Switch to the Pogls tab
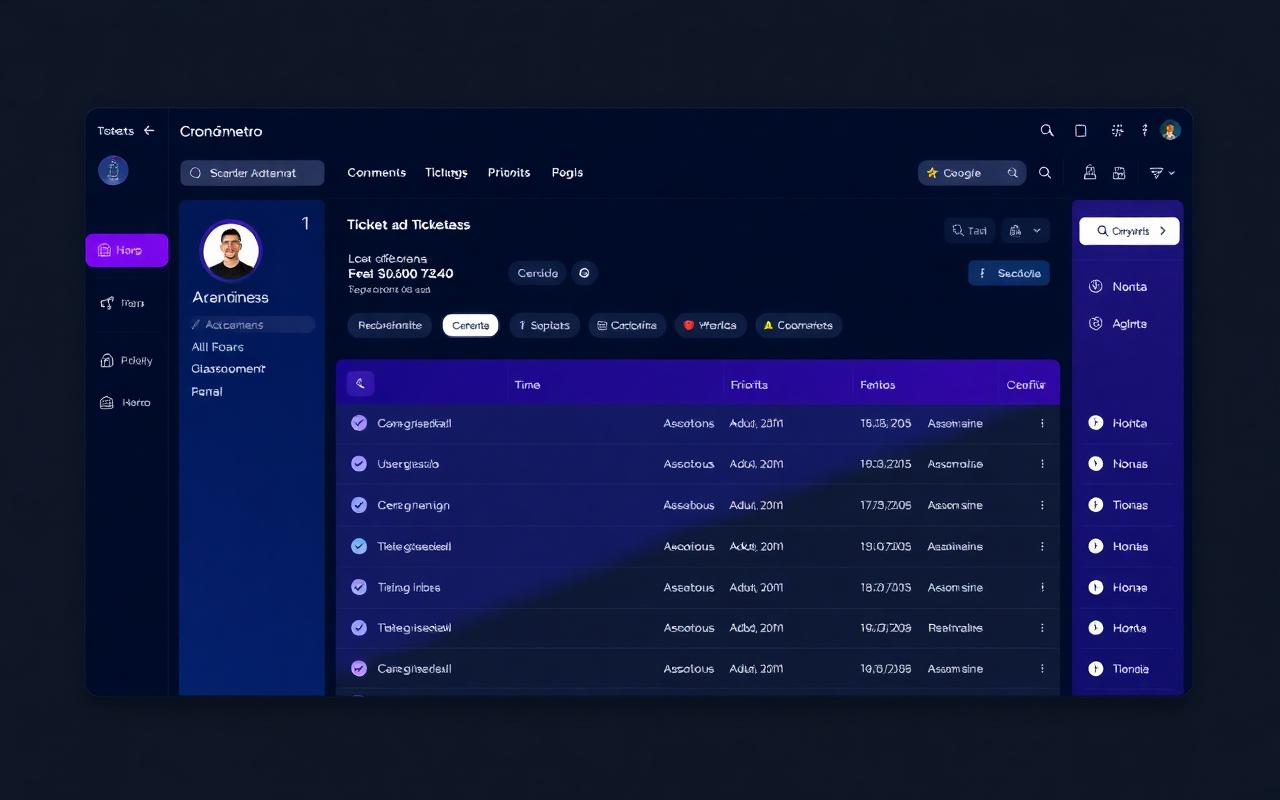This screenshot has height=800, width=1280. click(567, 173)
